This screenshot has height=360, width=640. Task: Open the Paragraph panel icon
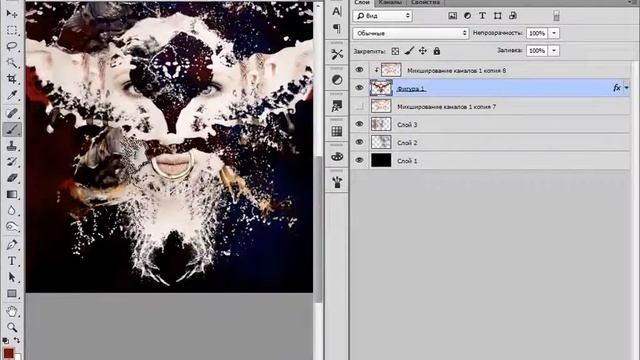pyautogui.click(x=337, y=28)
